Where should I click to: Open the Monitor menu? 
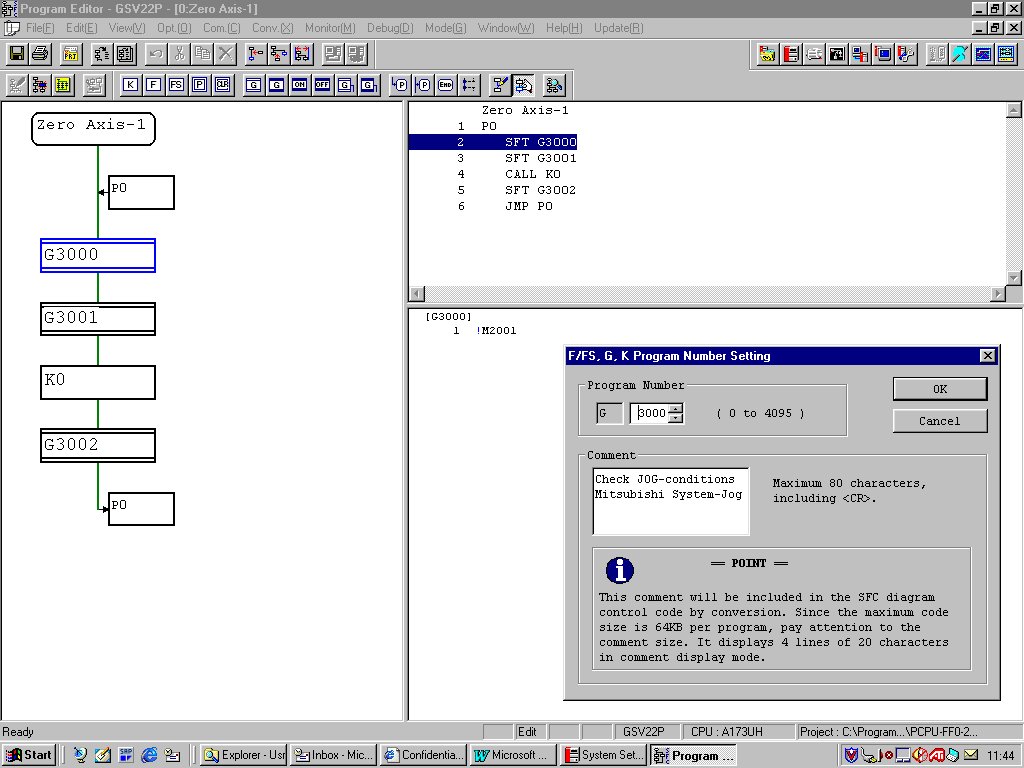tap(330, 28)
